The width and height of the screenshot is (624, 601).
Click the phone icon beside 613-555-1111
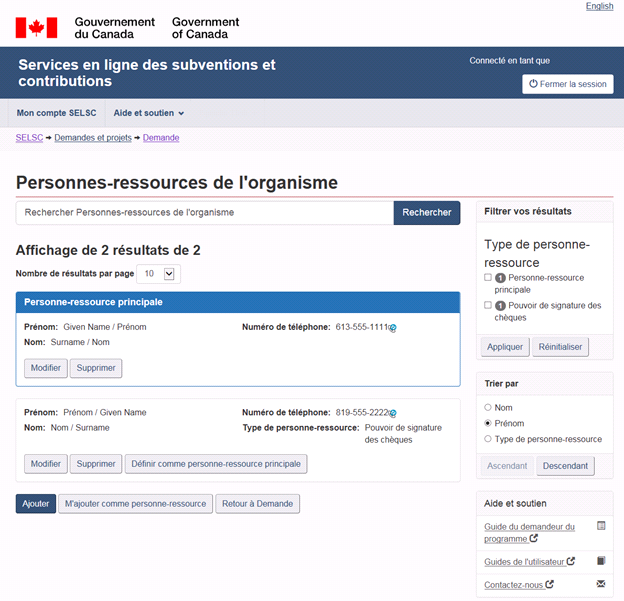(393, 328)
